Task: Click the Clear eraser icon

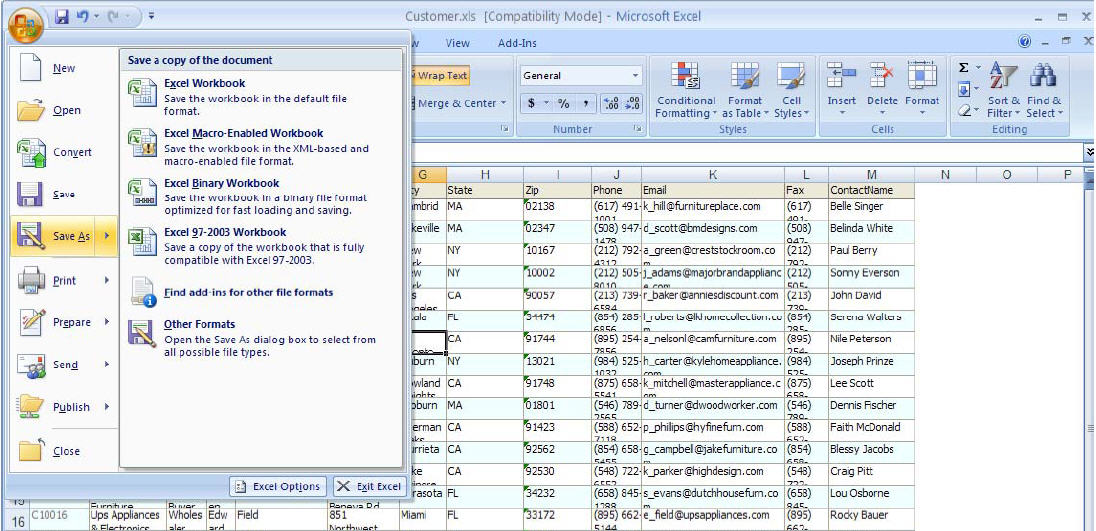Action: coord(964,110)
